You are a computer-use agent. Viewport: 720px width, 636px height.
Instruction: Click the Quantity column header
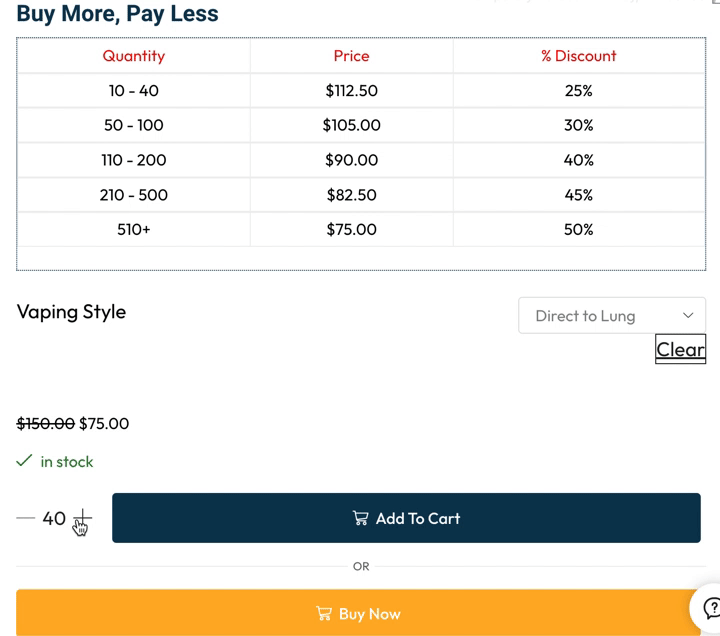pyautogui.click(x=133, y=56)
